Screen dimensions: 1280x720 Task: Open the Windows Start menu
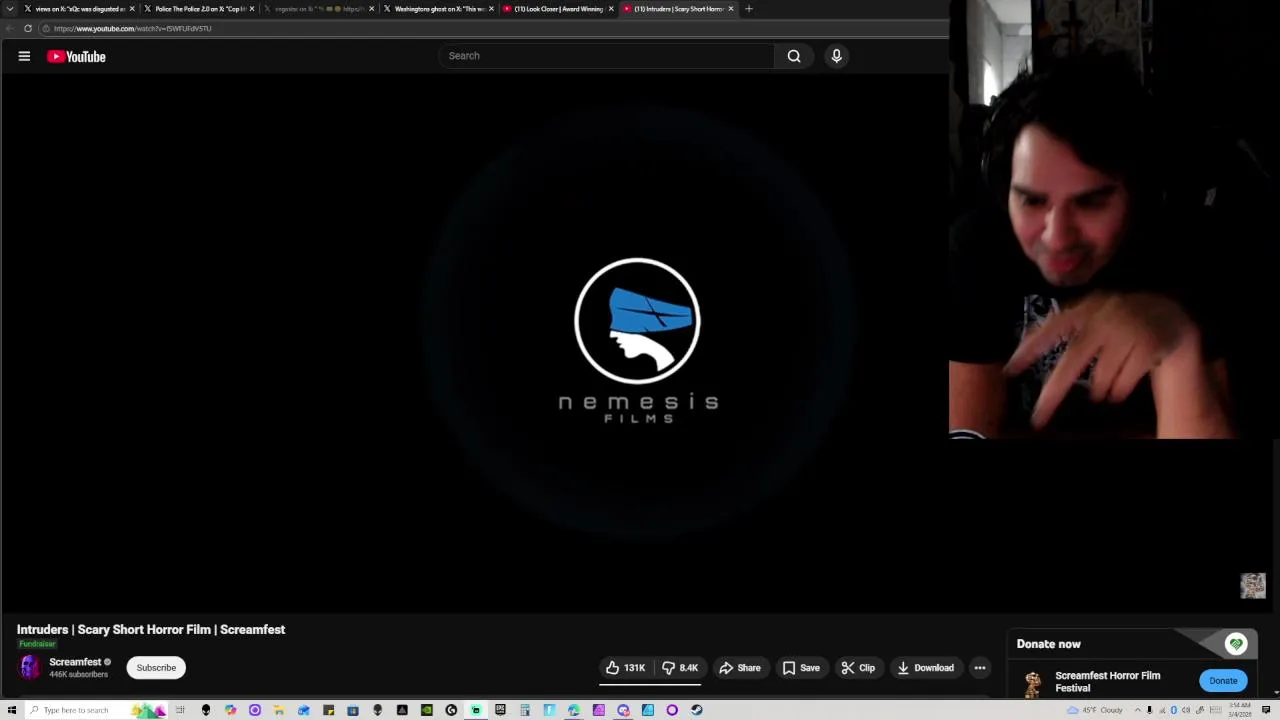click(11, 710)
